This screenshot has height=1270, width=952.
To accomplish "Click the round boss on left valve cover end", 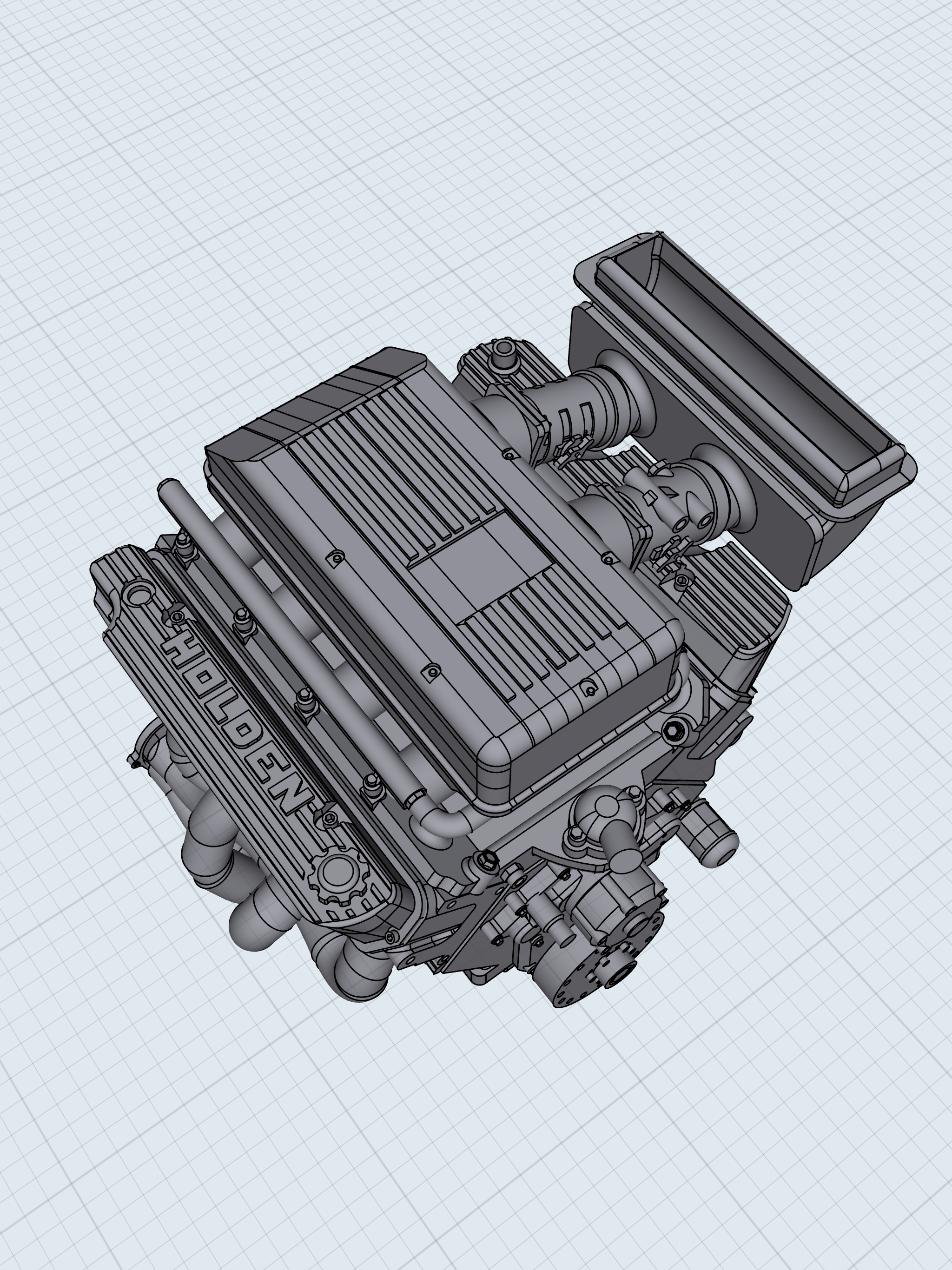I will point(138,594).
